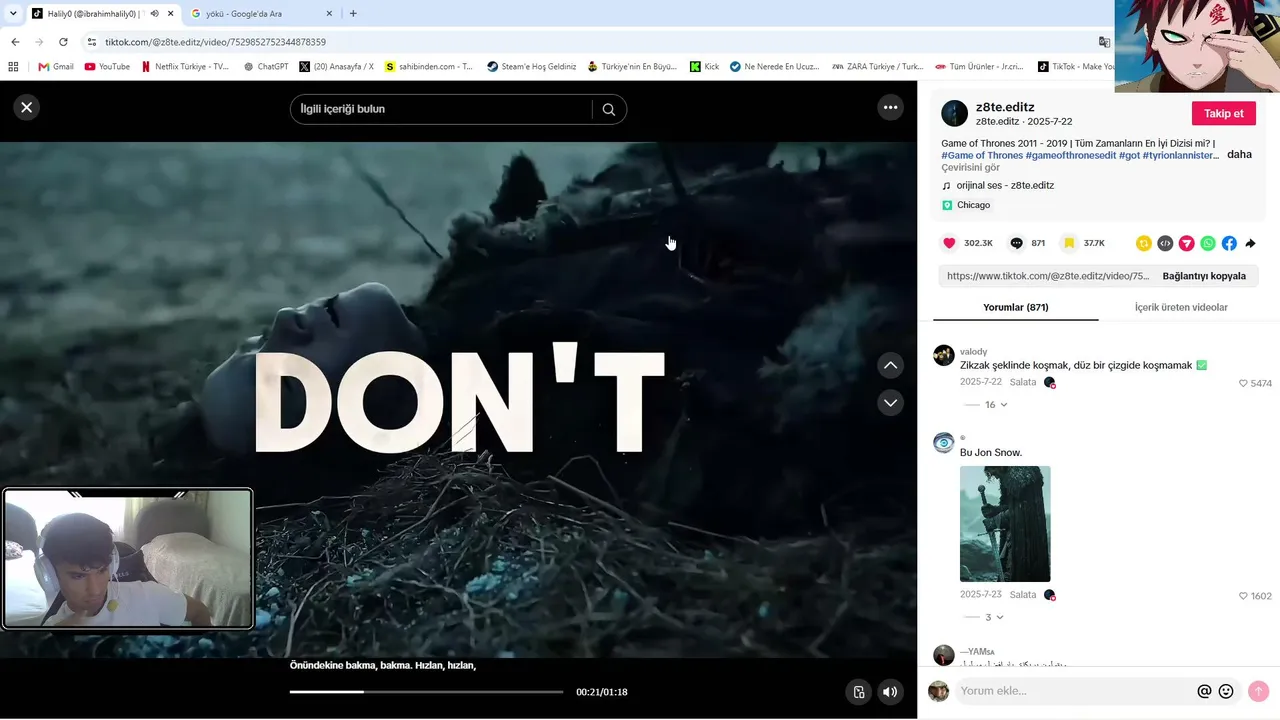Go to previous video with up chevron

pos(890,365)
